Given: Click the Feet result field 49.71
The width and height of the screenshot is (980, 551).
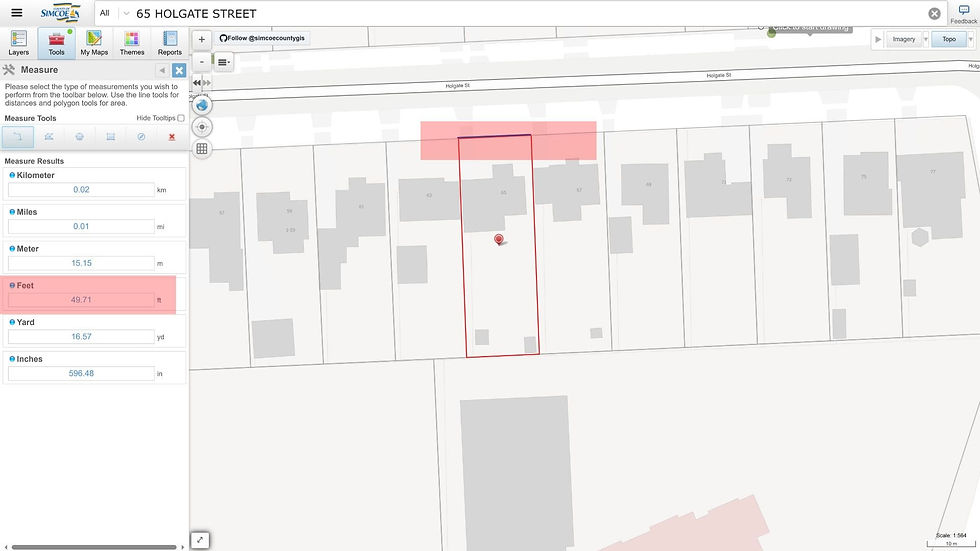Looking at the screenshot, I should (81, 300).
